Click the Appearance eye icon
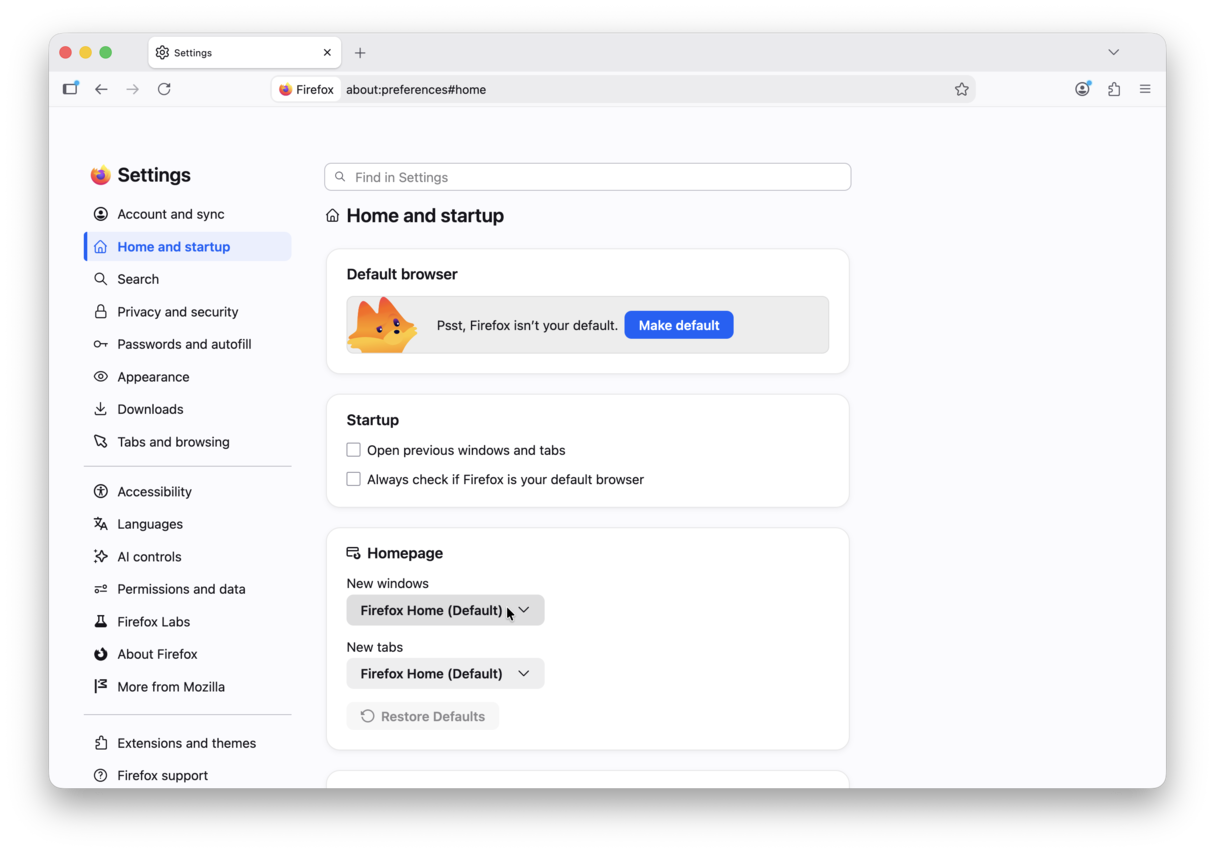Image resolution: width=1215 pixels, height=853 pixels. pyautogui.click(x=101, y=377)
